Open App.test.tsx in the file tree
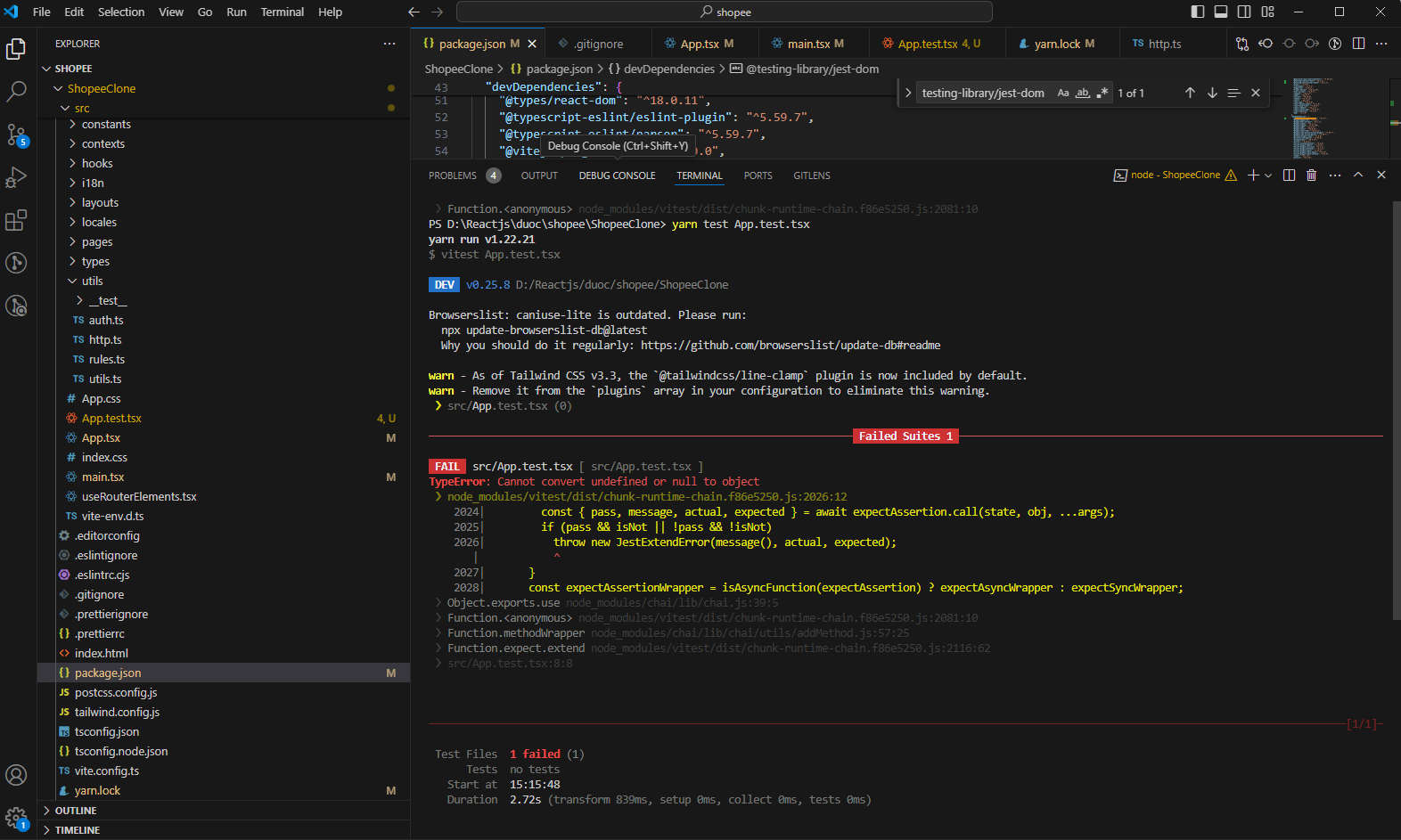 [x=111, y=418]
